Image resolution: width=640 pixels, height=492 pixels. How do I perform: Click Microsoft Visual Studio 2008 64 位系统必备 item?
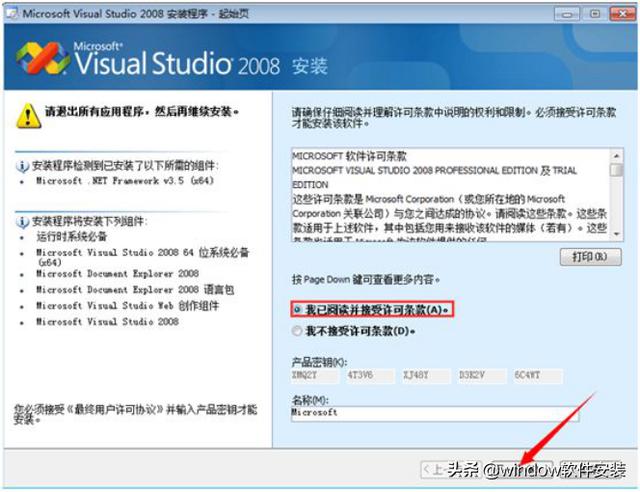tap(142, 257)
